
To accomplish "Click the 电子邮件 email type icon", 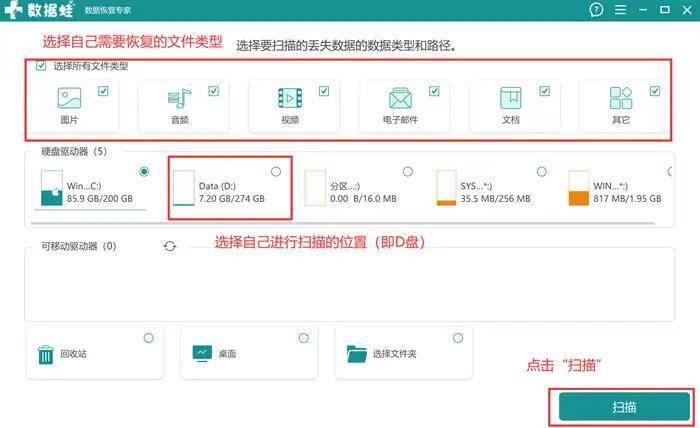I will [x=400, y=98].
